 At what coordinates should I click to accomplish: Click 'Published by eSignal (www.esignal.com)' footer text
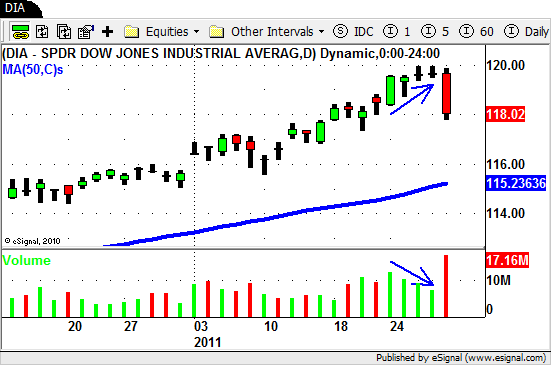point(461,358)
